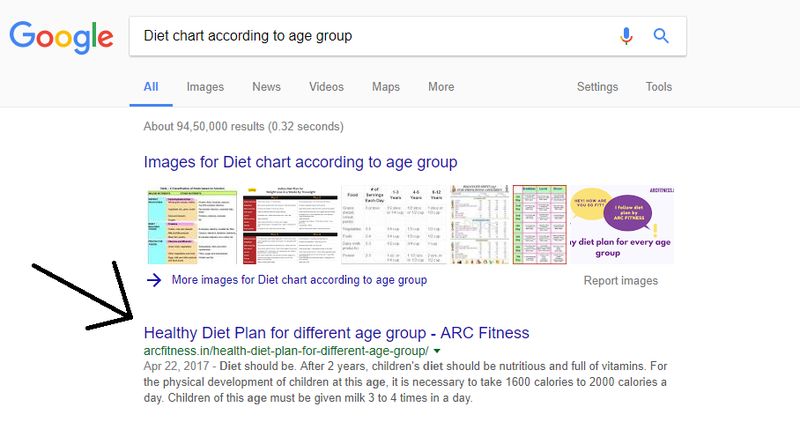Expand the green arrow next to arcfitness URL
Viewport: 800px width, 422px height.
tap(437, 351)
